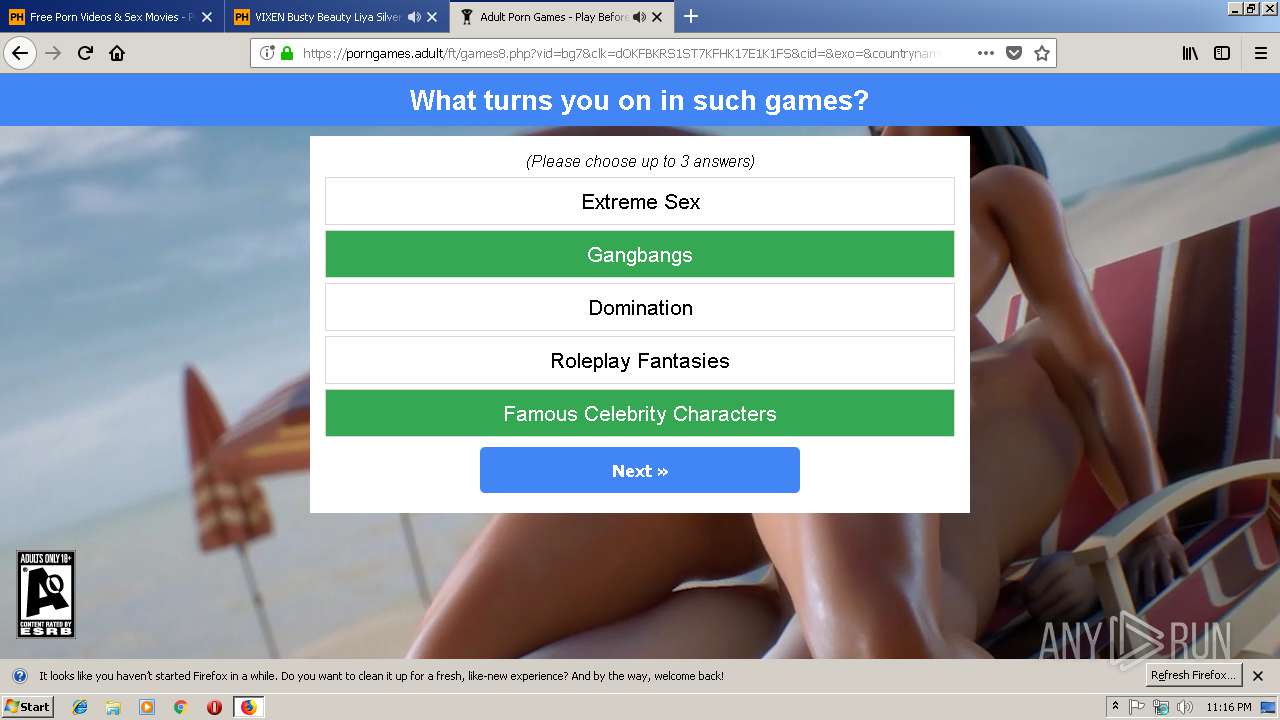Open a new tab with plus button
The height and width of the screenshot is (720, 1280).
691,16
